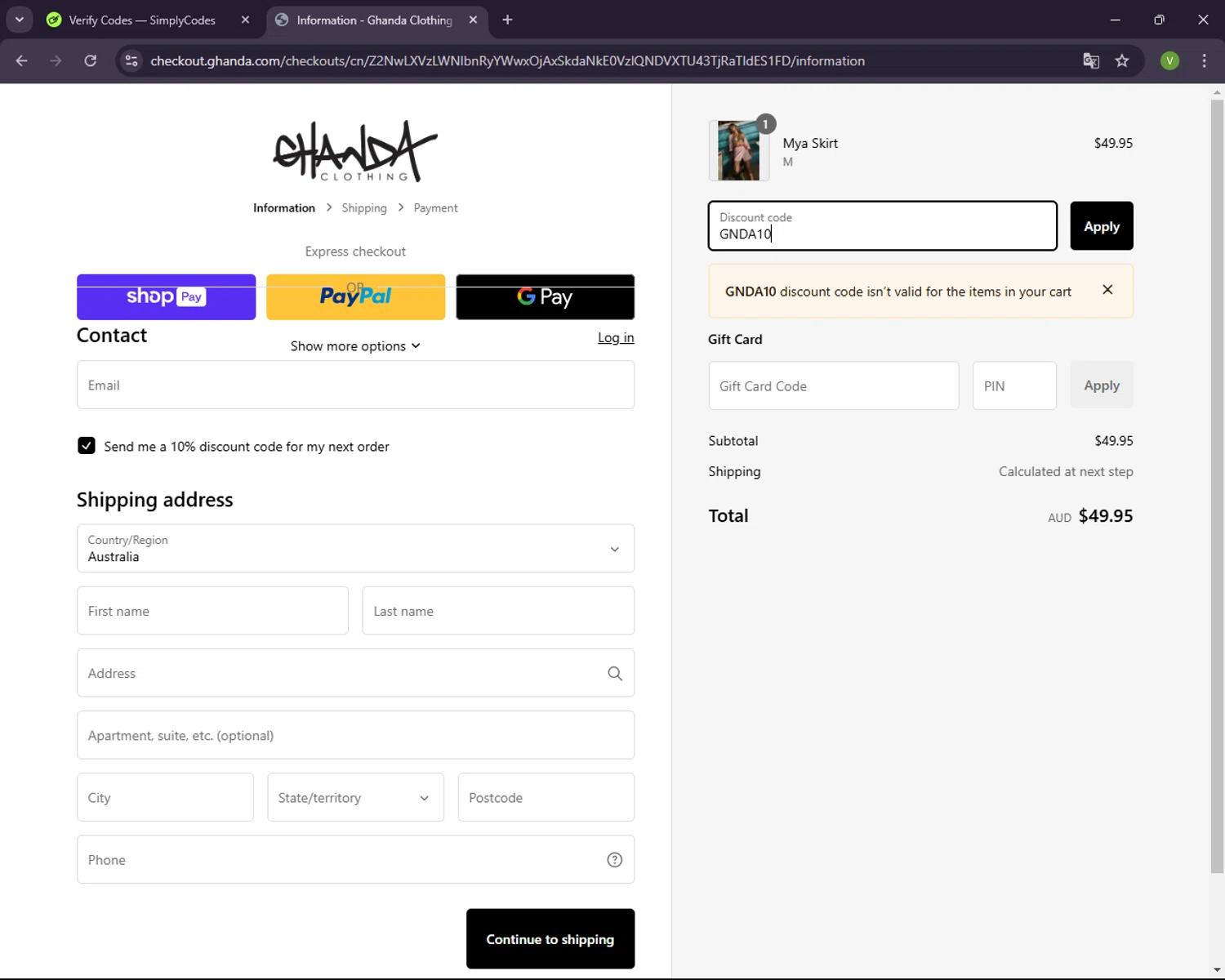Pay with the Shop Pay button
The height and width of the screenshot is (980, 1225).
tap(166, 297)
